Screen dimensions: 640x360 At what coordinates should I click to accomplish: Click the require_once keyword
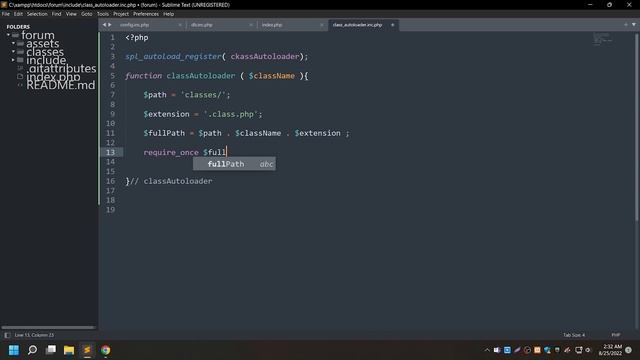click(x=171, y=152)
